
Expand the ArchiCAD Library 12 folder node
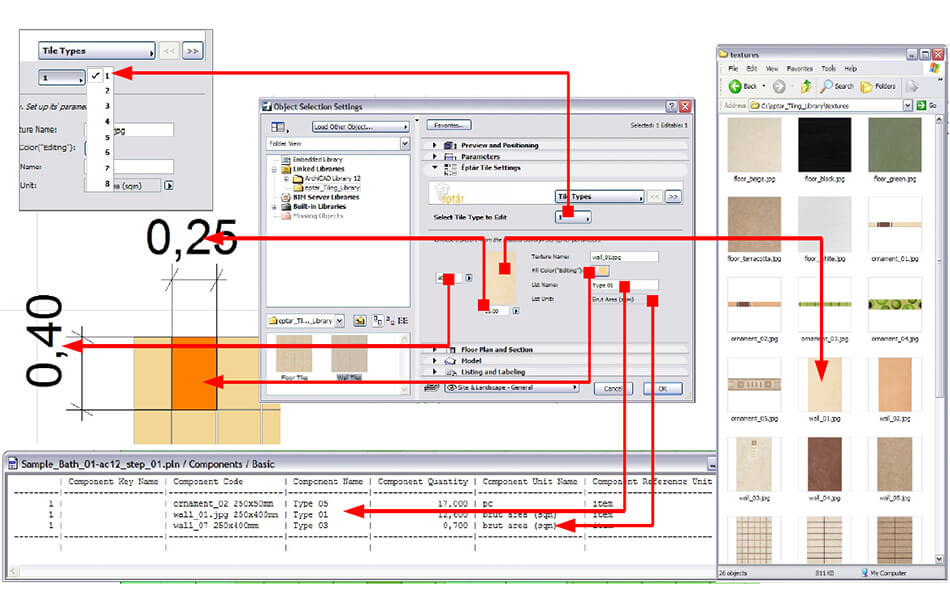[286, 179]
